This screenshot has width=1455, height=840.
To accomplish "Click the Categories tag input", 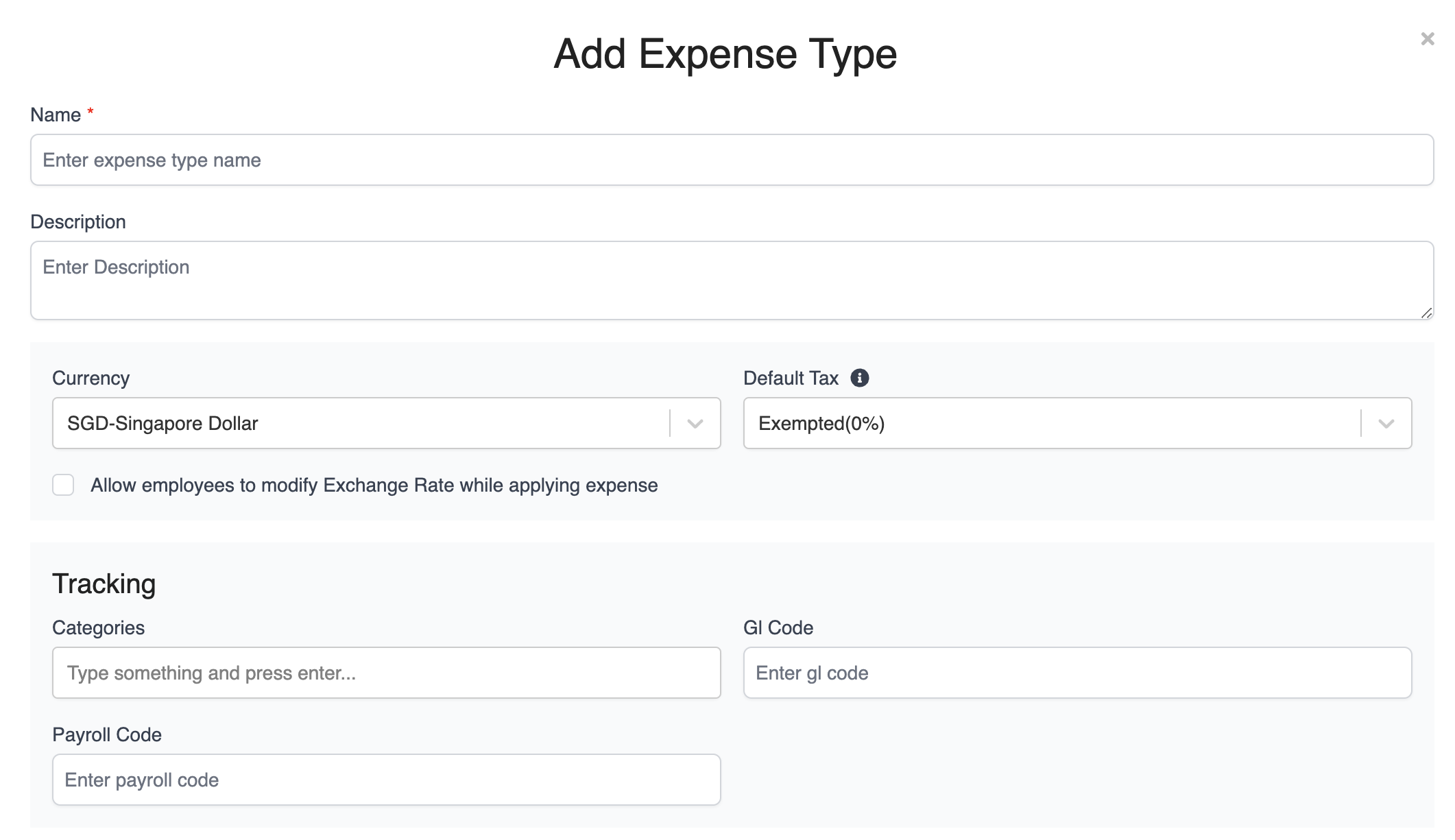I will (386, 673).
